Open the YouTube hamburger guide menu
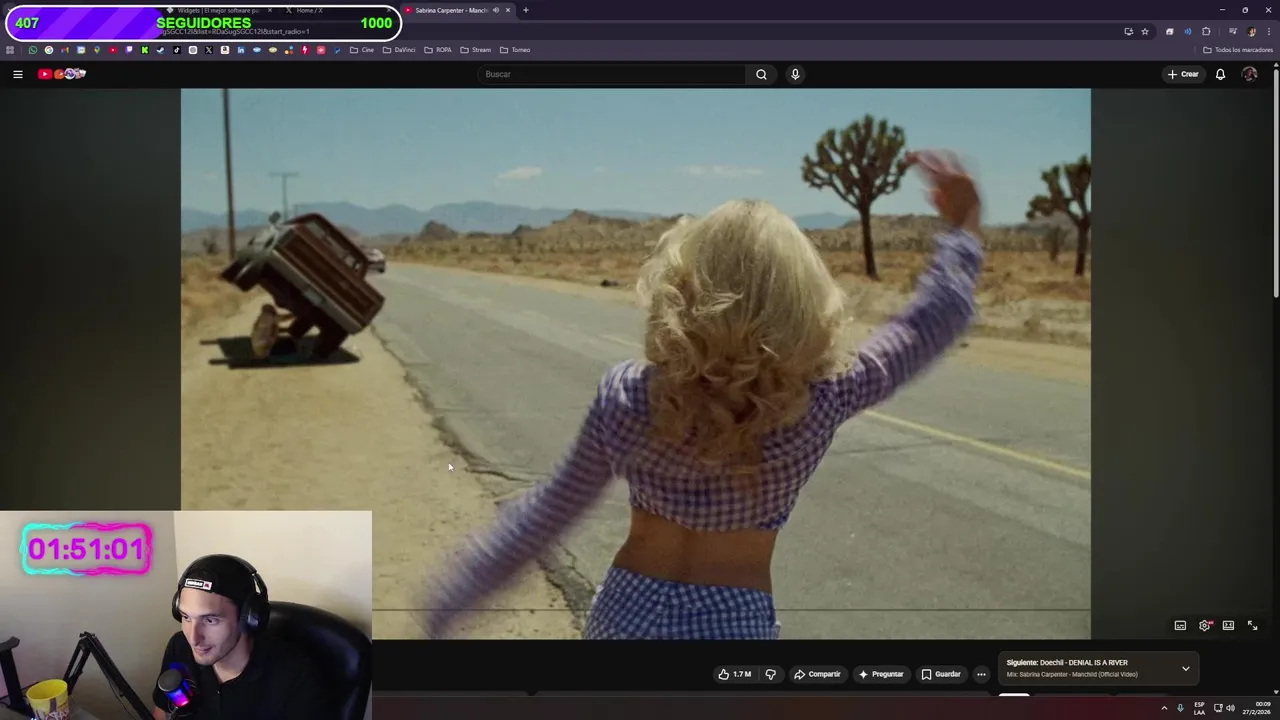Screen dimensions: 1280x720 pos(17,74)
